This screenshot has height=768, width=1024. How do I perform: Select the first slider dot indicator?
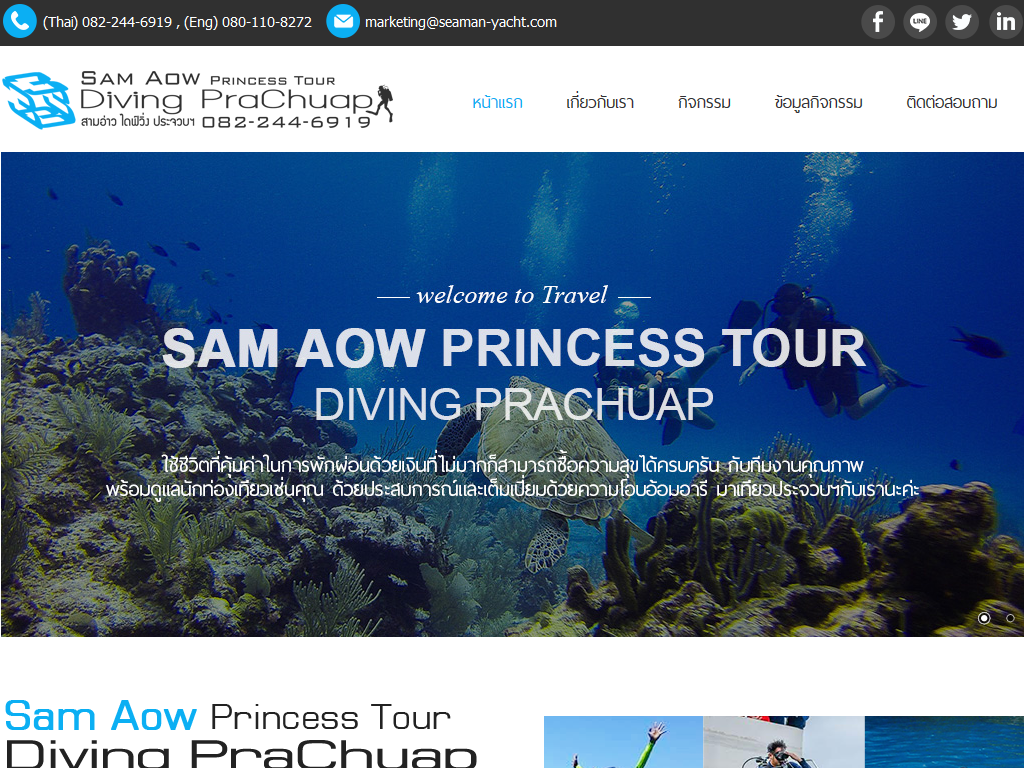click(x=984, y=618)
